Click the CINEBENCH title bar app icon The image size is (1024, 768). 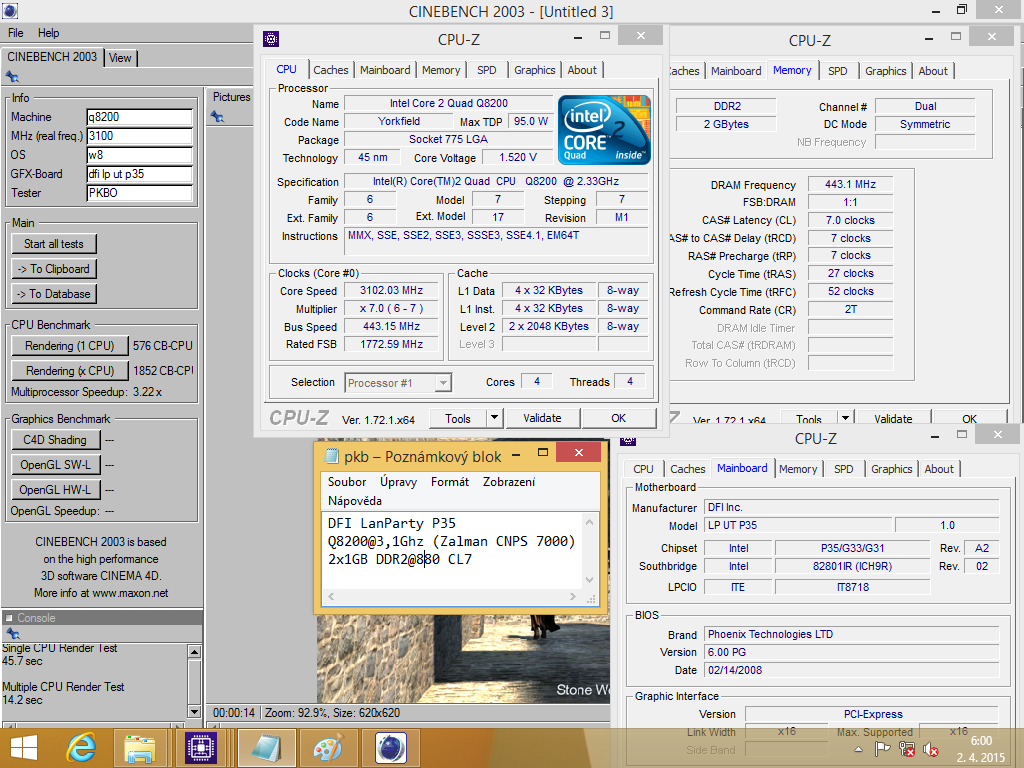pos(9,10)
